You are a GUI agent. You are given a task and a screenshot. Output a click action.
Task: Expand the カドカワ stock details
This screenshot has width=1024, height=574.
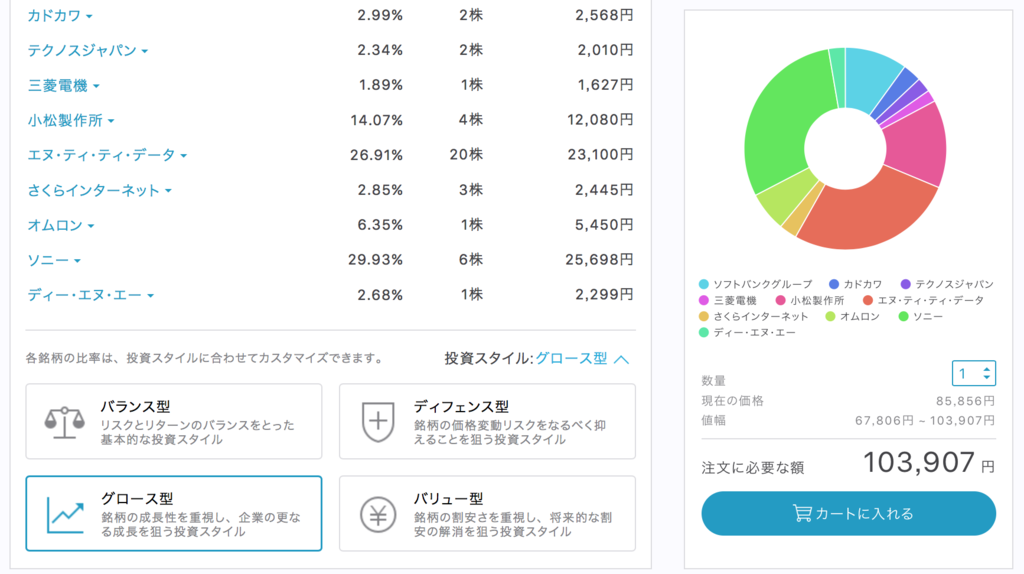(x=59, y=16)
